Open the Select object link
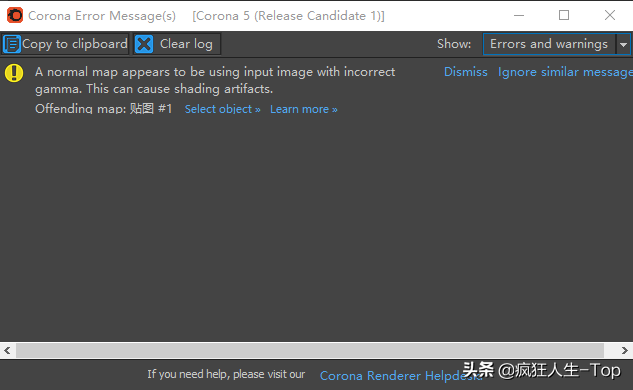 pyautogui.click(x=222, y=109)
